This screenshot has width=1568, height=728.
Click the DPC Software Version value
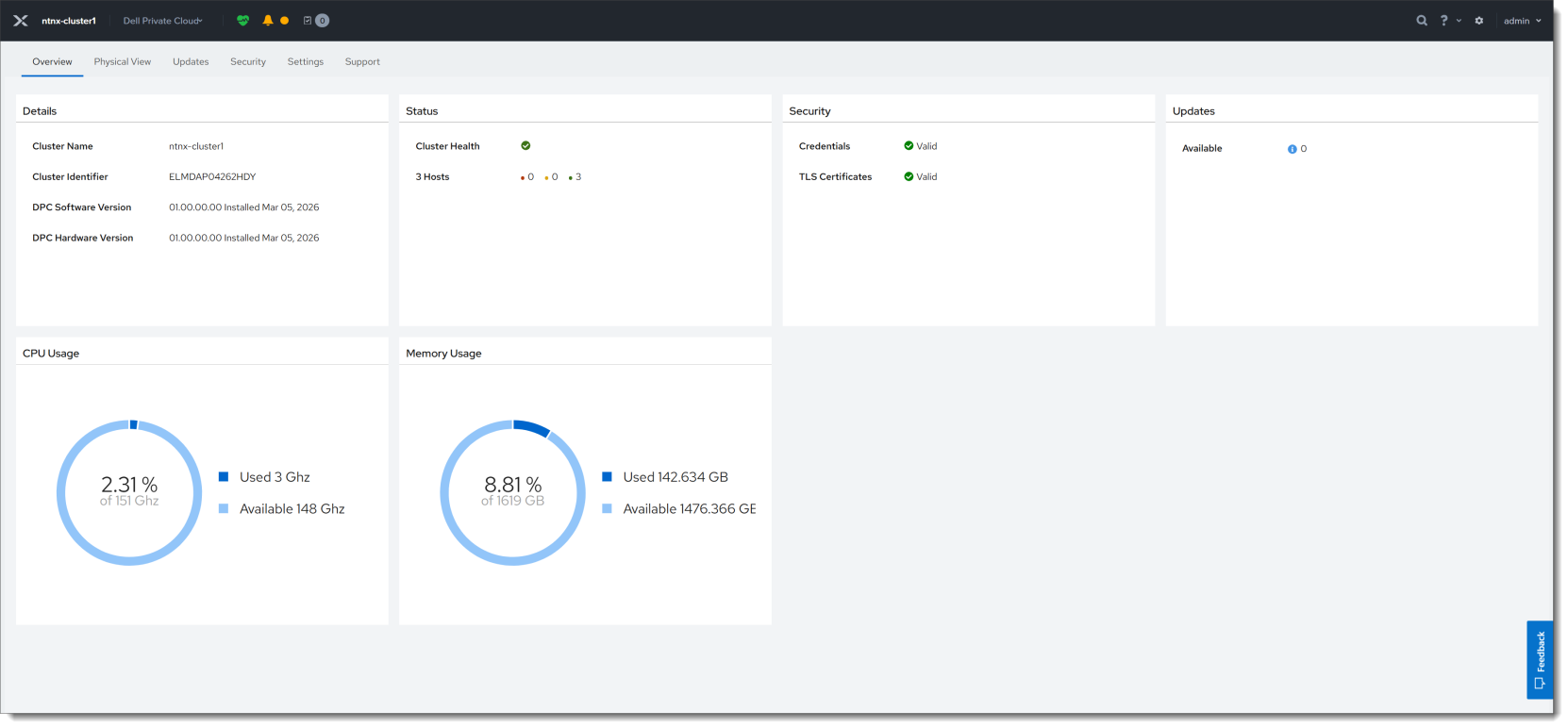pyautogui.click(x=244, y=207)
